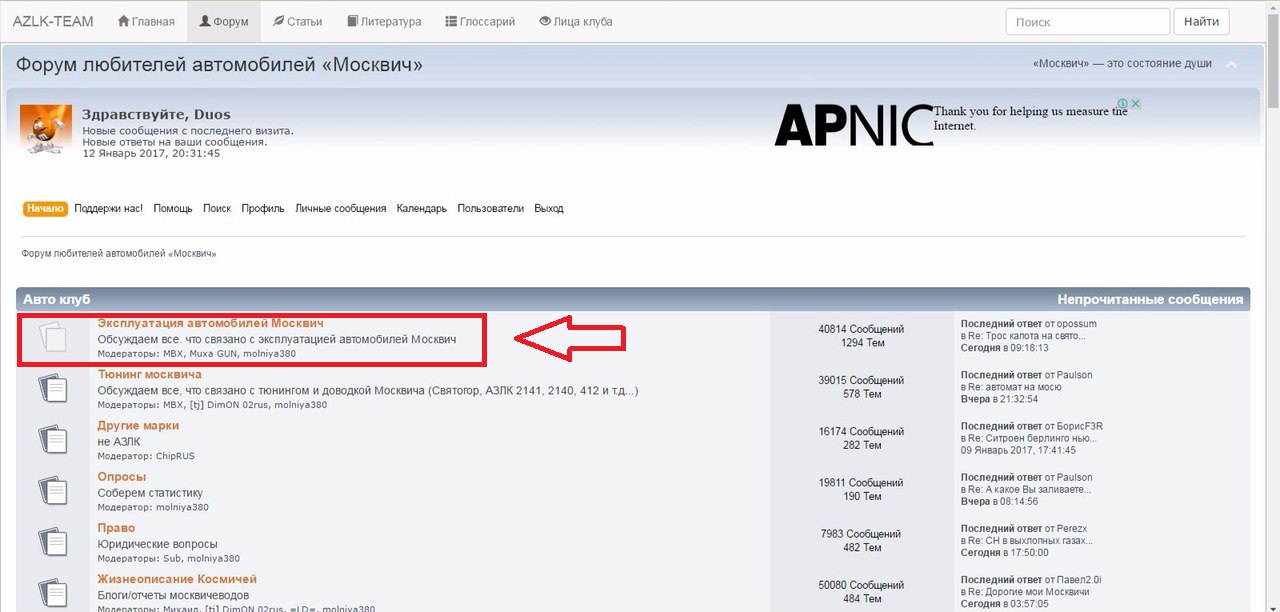The width and height of the screenshot is (1280, 612).
Task: Go to Главная in the top navigation
Action: point(146,21)
